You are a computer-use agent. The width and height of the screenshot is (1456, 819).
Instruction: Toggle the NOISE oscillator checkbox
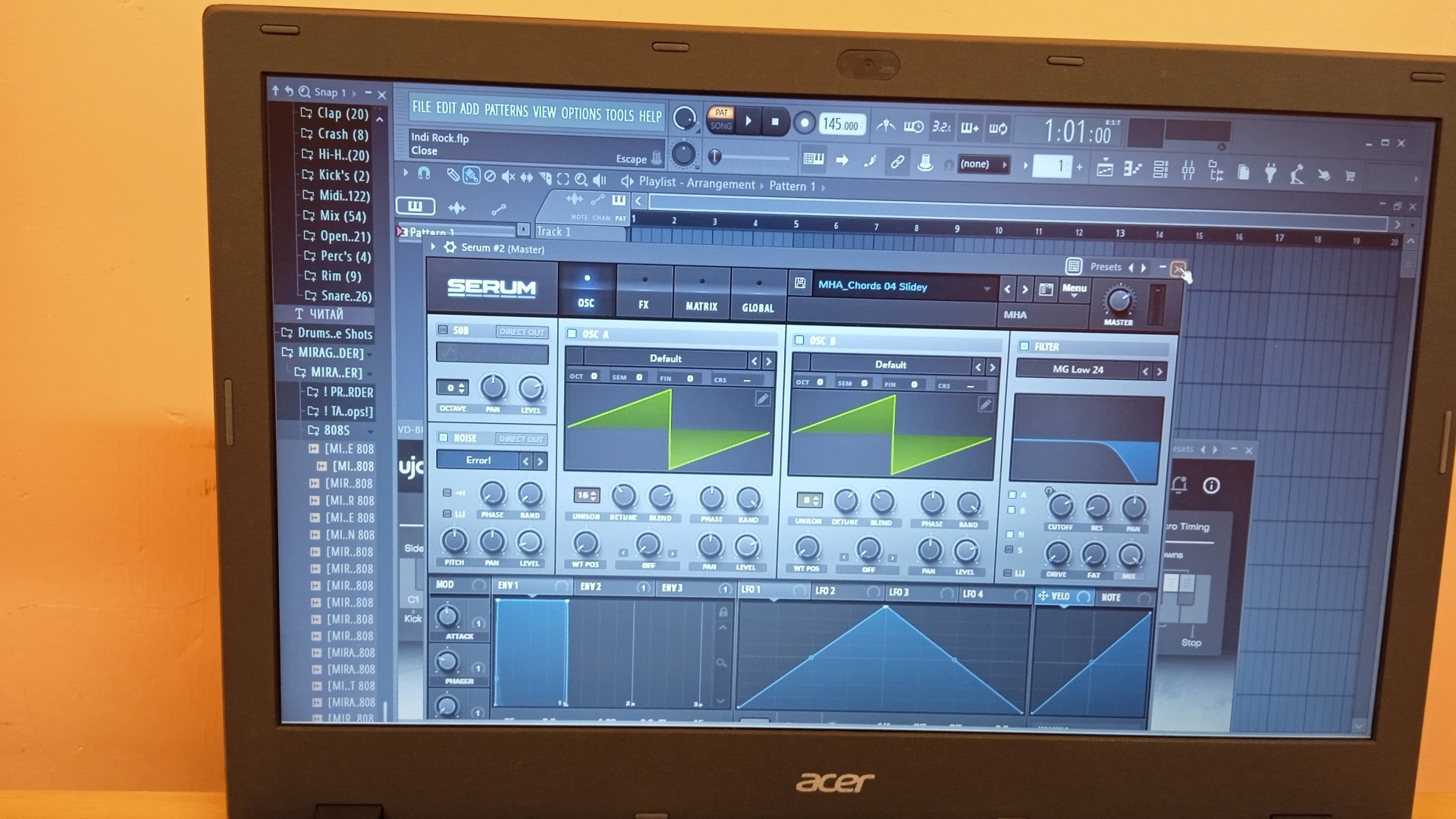pos(444,438)
